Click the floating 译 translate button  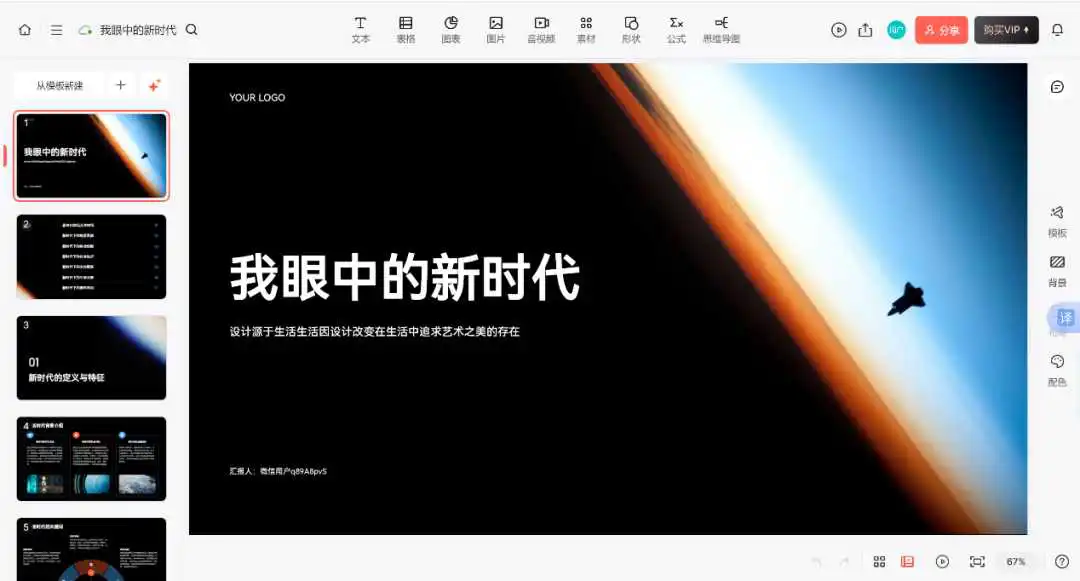pos(1065,317)
